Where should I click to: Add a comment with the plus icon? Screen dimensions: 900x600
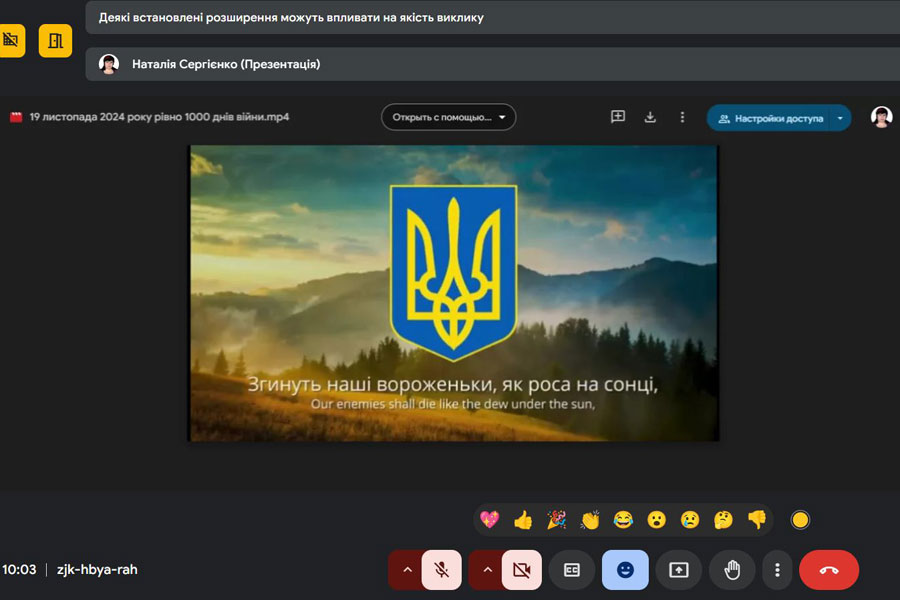(x=618, y=117)
